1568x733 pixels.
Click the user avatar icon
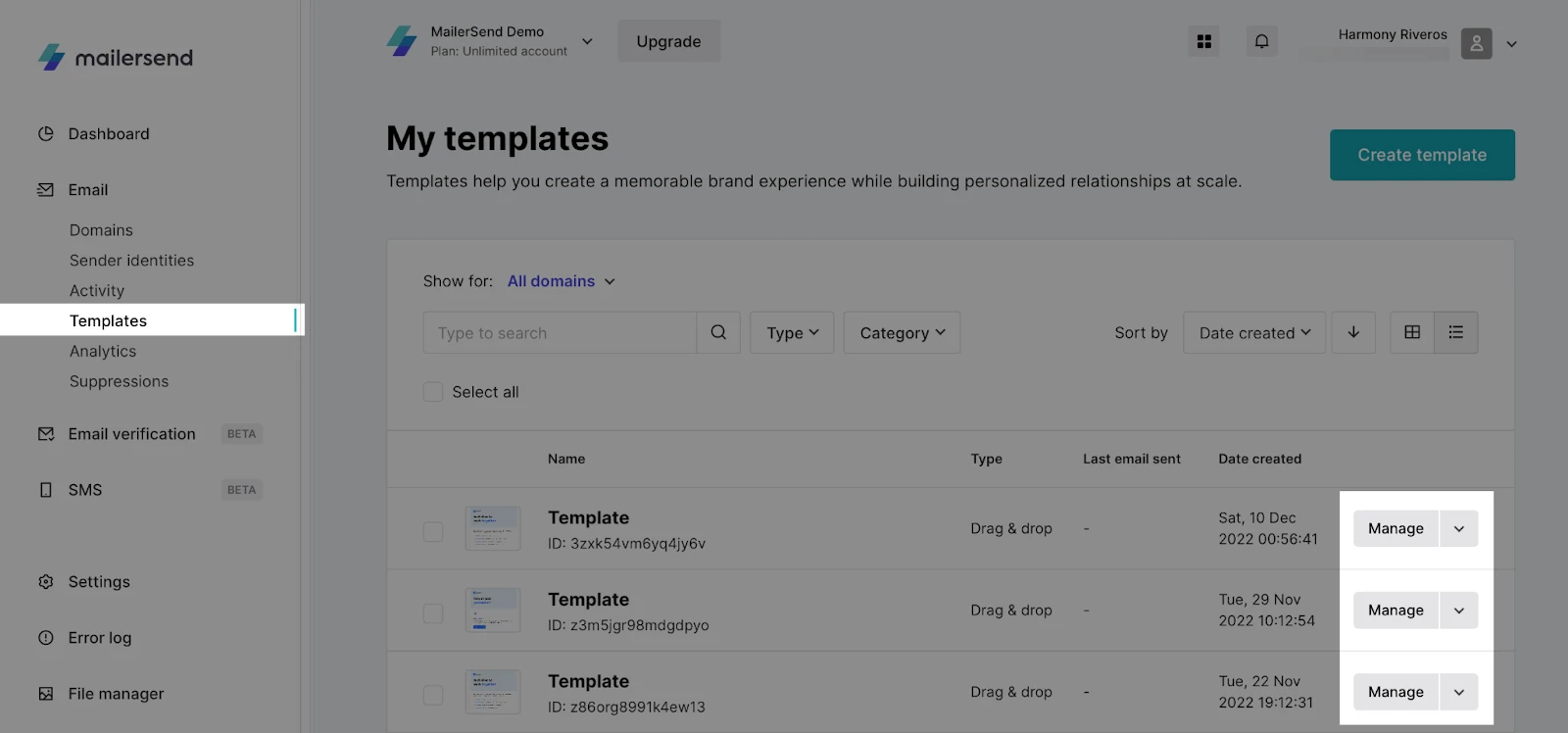pyautogui.click(x=1476, y=43)
